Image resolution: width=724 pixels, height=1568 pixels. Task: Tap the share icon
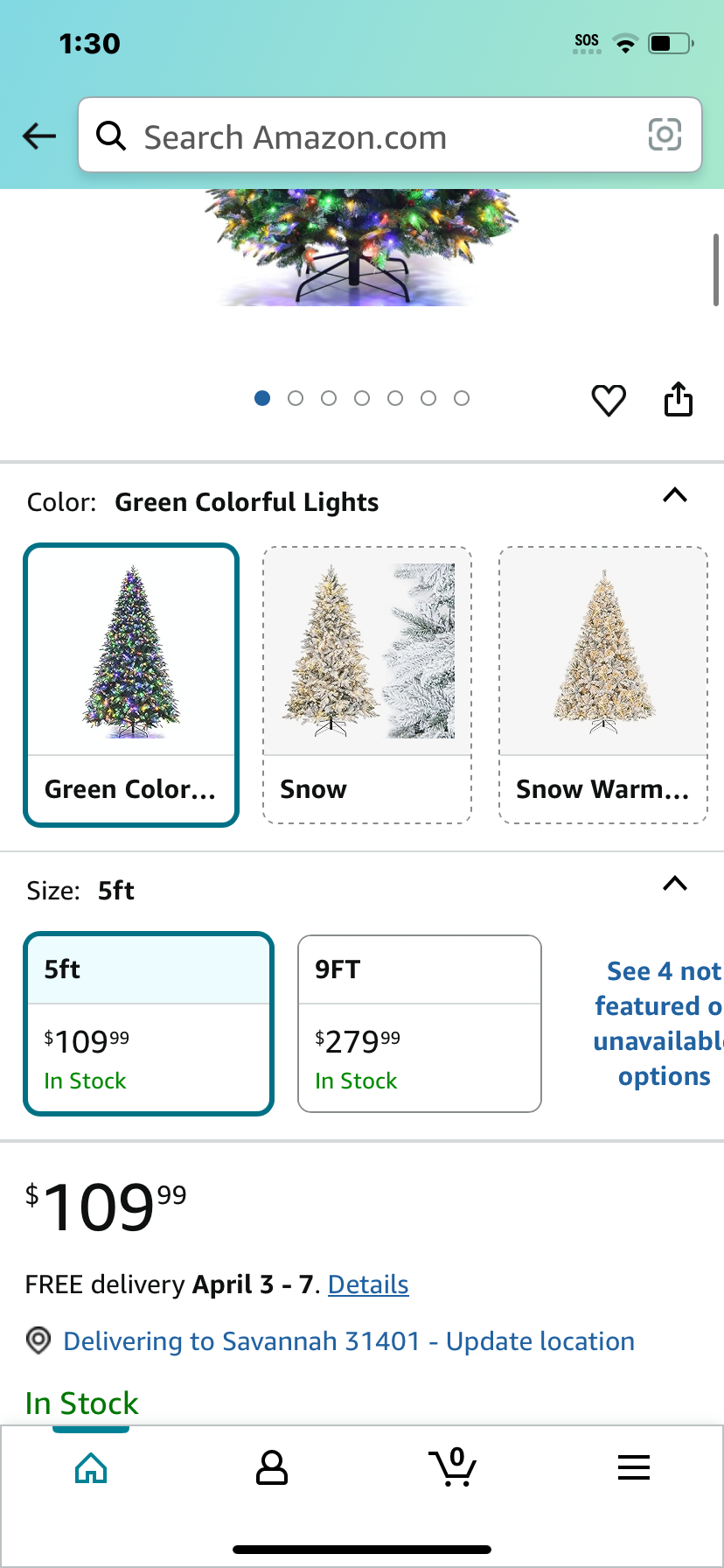679,399
